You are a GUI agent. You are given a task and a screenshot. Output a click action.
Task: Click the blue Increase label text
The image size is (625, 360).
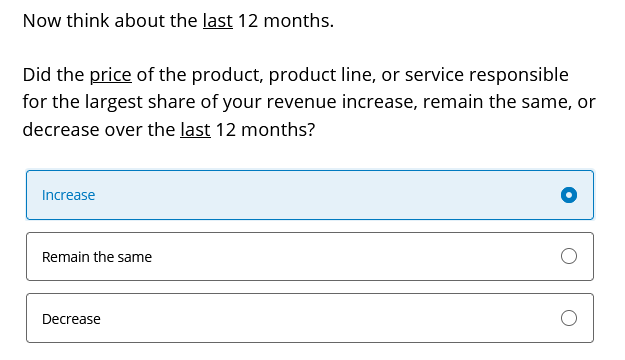pos(69,195)
